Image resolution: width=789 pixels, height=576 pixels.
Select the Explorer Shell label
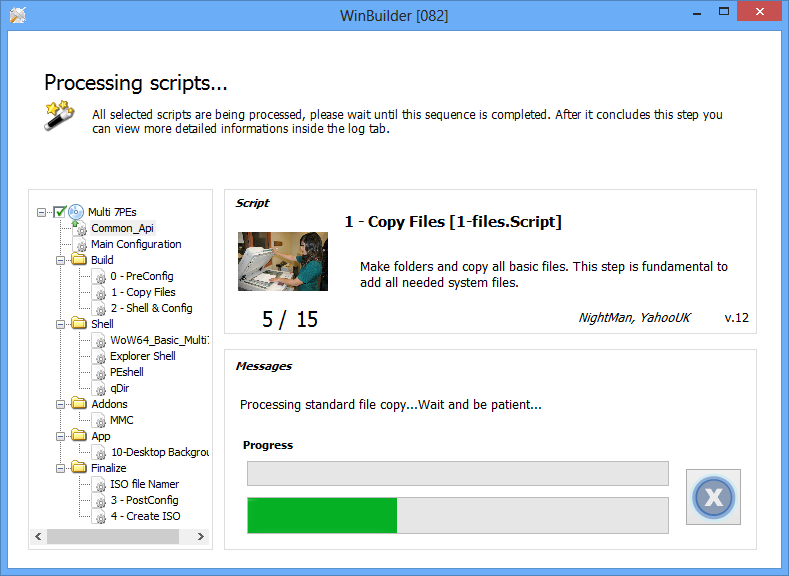click(143, 356)
